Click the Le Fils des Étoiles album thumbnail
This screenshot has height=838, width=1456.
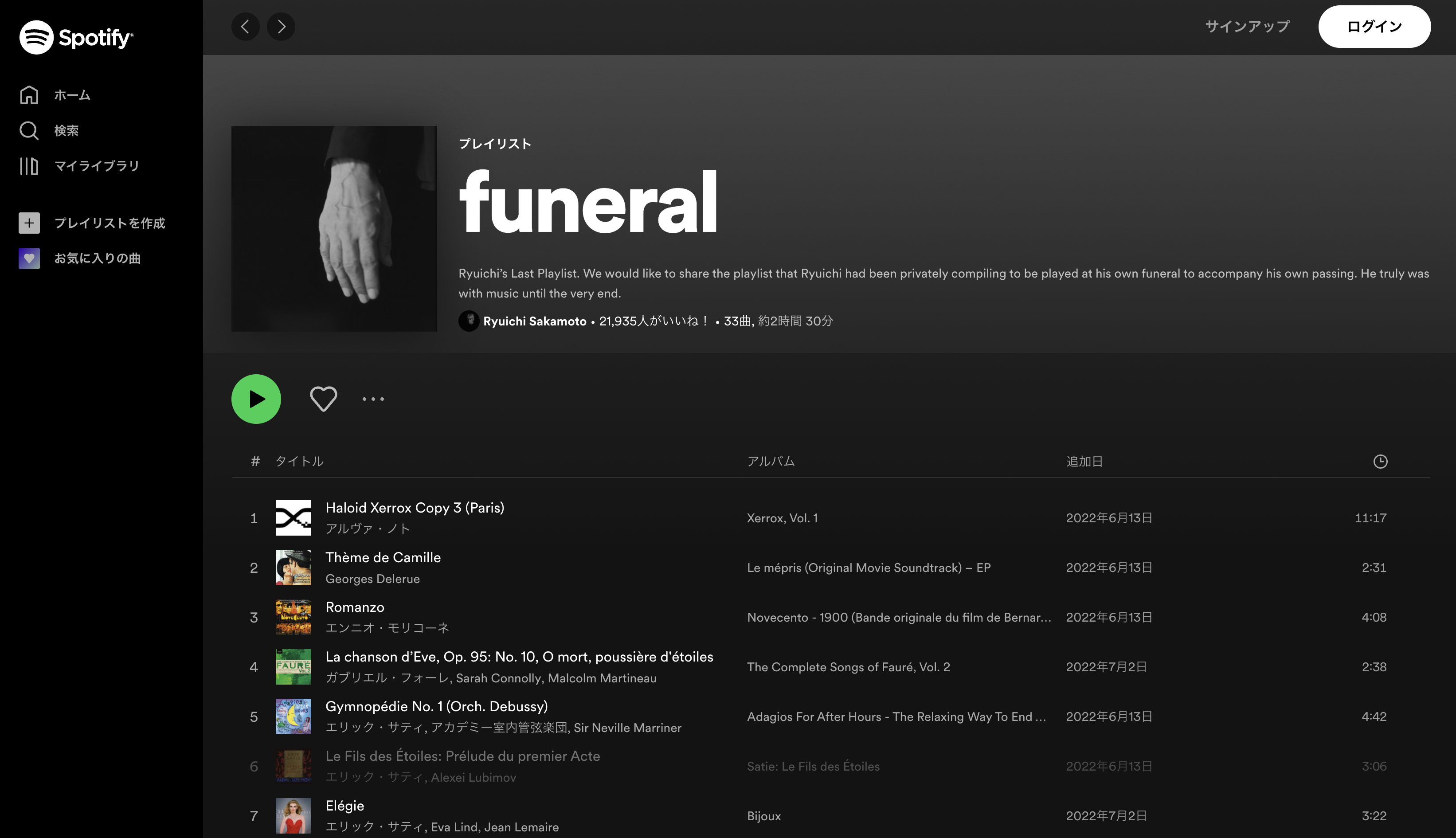click(x=294, y=766)
